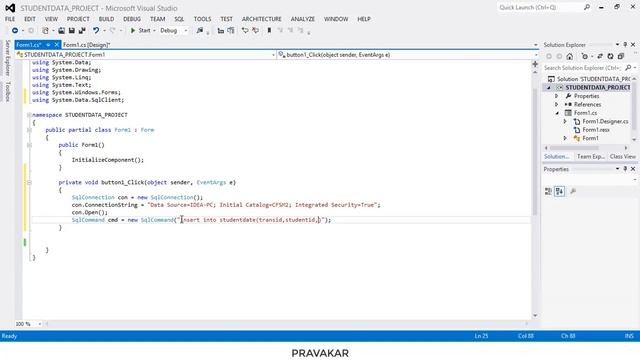
Task: Open the DEBUG menu
Action: (132, 19)
